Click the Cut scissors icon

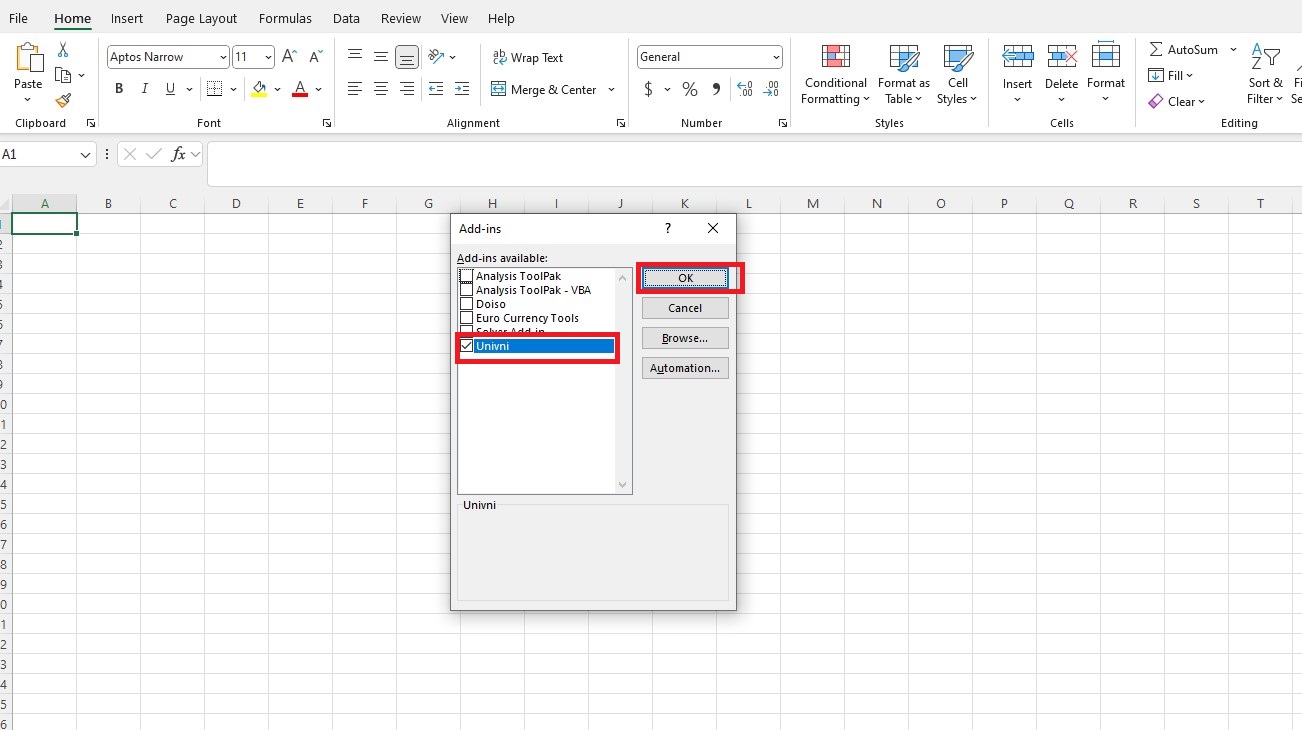coord(63,49)
